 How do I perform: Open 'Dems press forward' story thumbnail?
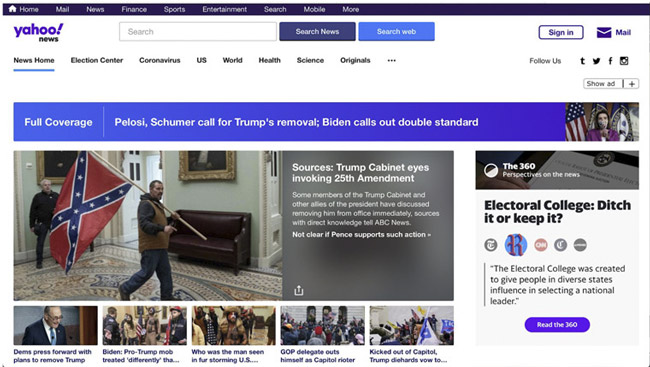56,326
